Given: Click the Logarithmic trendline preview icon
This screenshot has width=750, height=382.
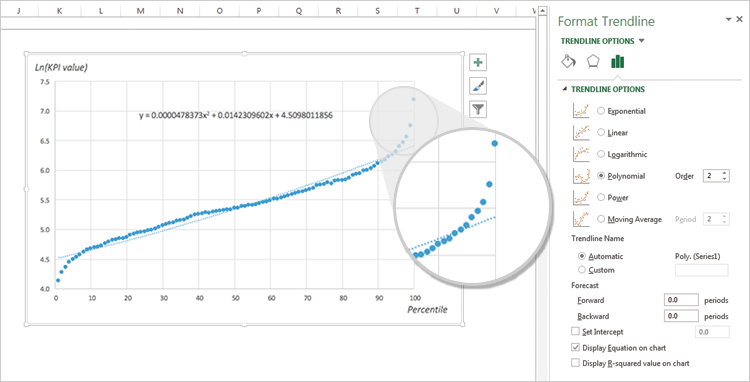Looking at the screenshot, I should coord(581,154).
